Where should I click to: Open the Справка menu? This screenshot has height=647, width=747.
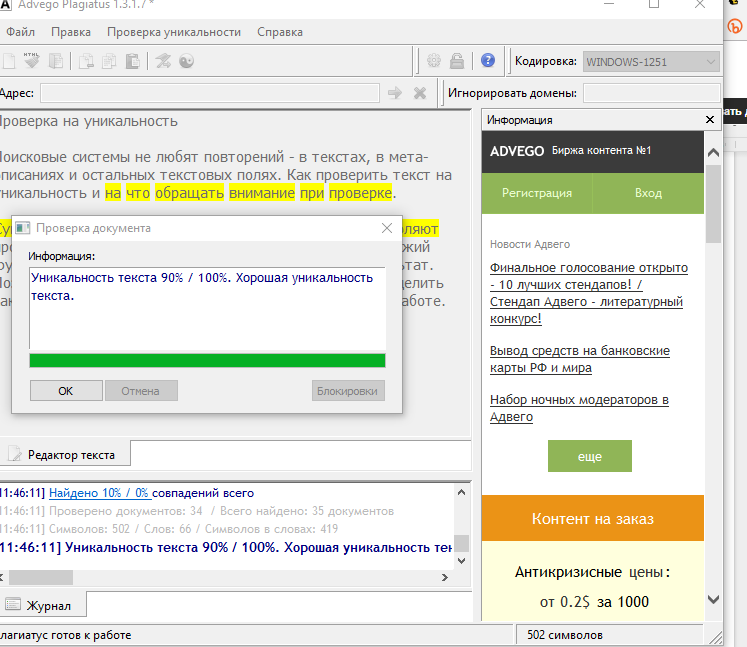click(x=280, y=32)
